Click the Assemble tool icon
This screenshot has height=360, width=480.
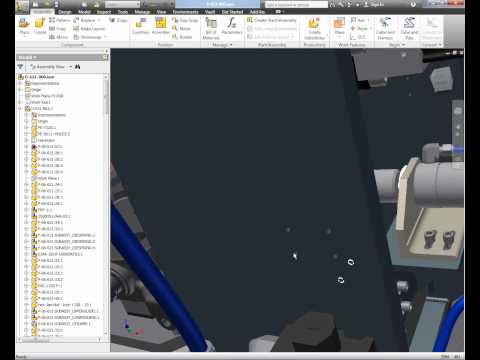click(160, 26)
